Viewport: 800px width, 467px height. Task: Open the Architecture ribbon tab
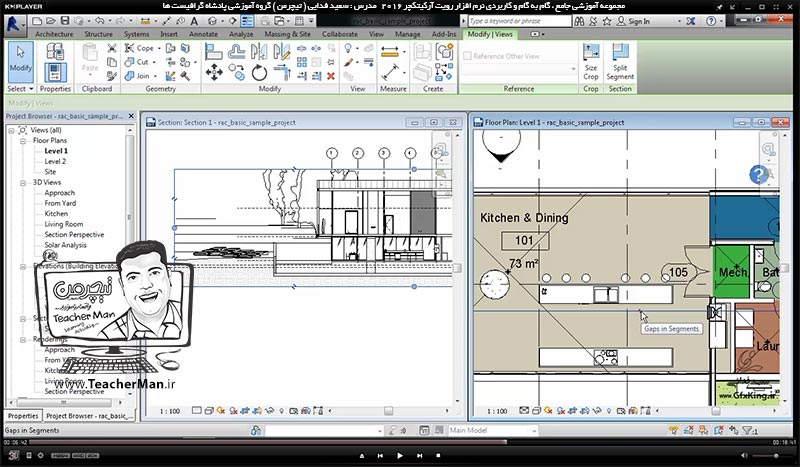(54, 34)
